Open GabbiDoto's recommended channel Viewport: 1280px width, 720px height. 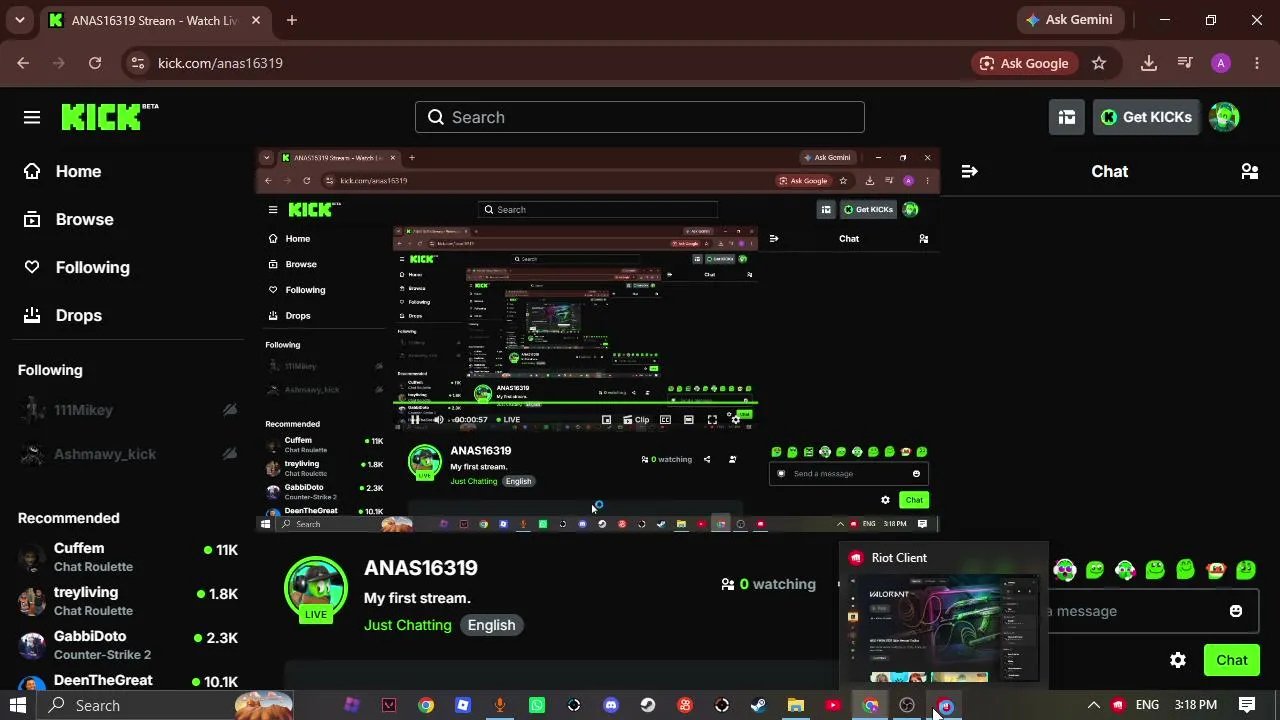tap(128, 644)
